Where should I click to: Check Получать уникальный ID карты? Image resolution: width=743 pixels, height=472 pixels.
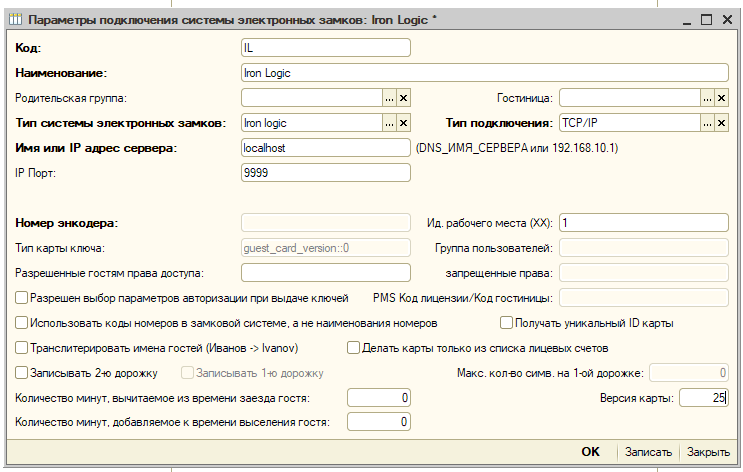tap(507, 323)
